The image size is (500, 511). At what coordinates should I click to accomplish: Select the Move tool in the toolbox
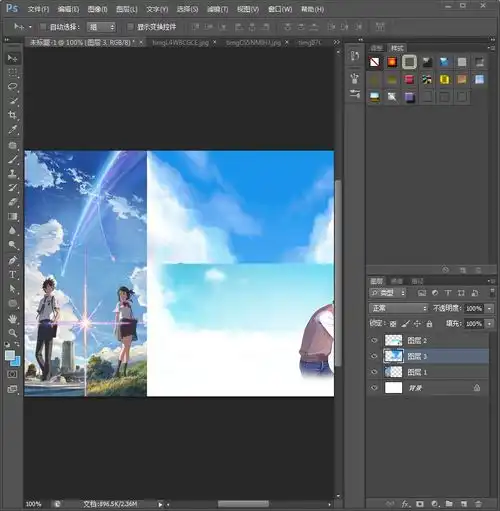tap(12, 58)
